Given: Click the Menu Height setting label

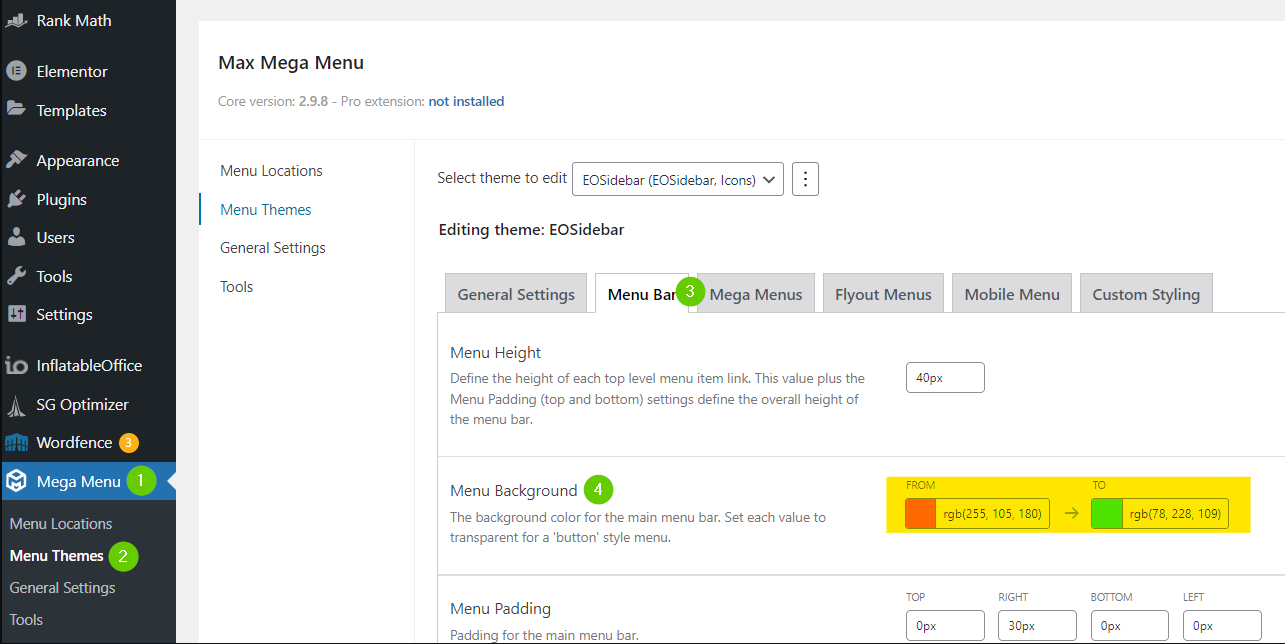Looking at the screenshot, I should tap(496, 353).
